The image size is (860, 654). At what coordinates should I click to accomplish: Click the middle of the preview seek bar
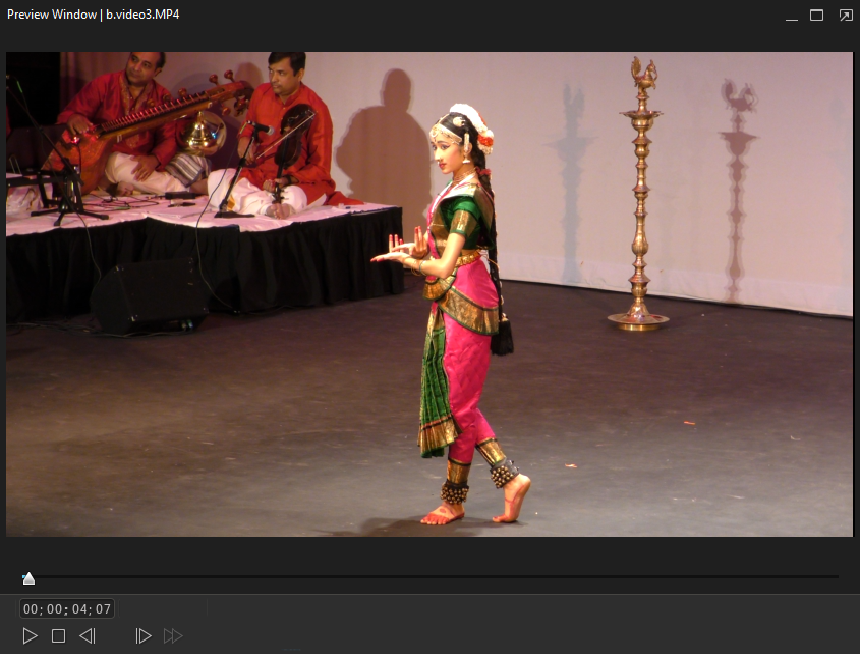[430, 577]
